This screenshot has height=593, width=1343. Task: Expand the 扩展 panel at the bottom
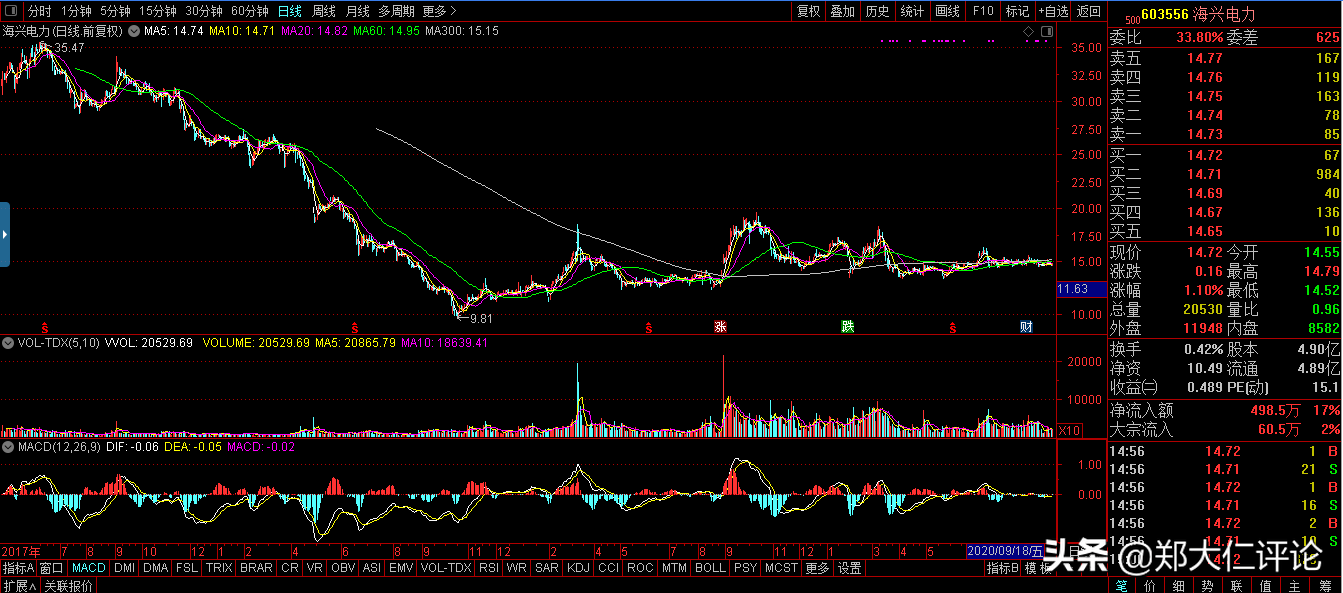(18, 586)
